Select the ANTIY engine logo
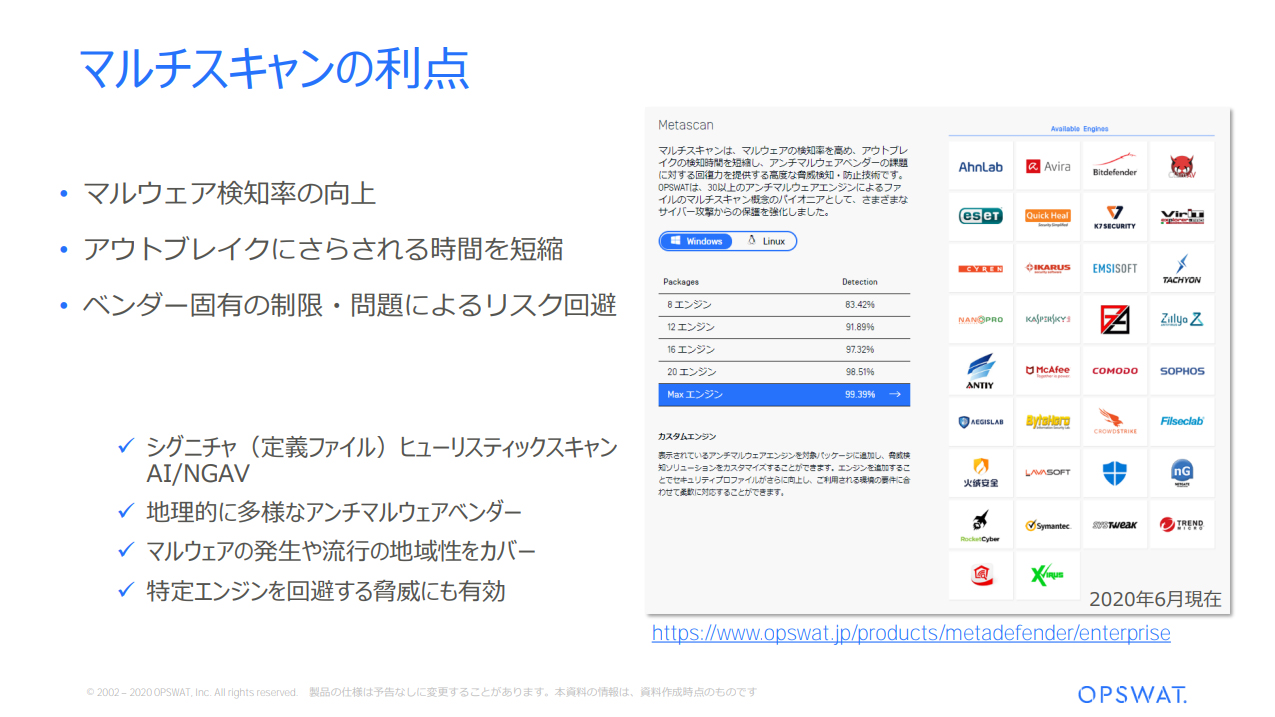 980,371
